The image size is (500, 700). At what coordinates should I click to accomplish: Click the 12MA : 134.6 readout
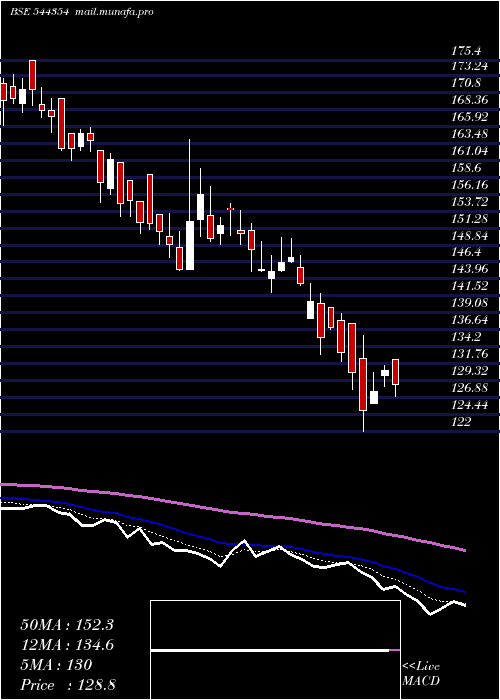click(x=67, y=645)
